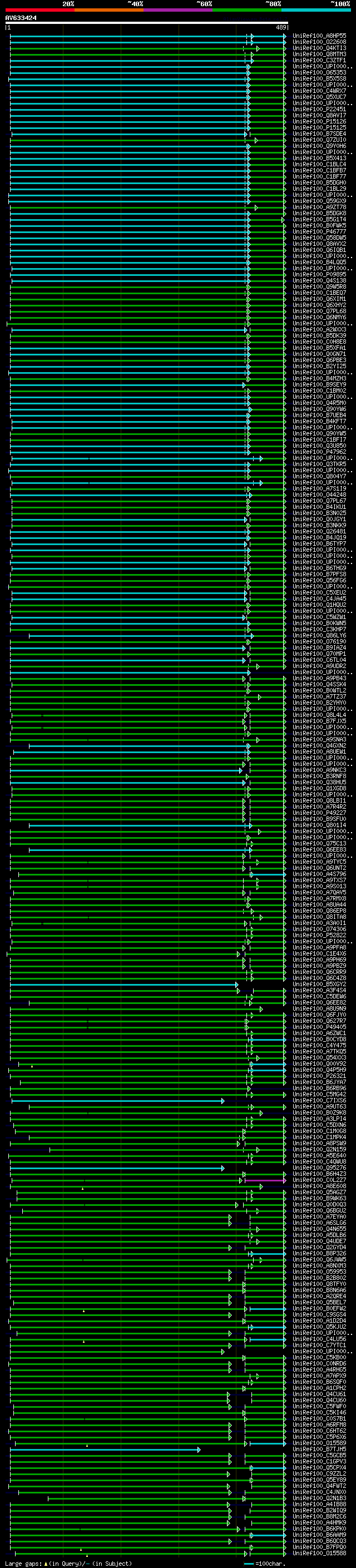Click the purple ~60% legend color segment

pos(179,10)
